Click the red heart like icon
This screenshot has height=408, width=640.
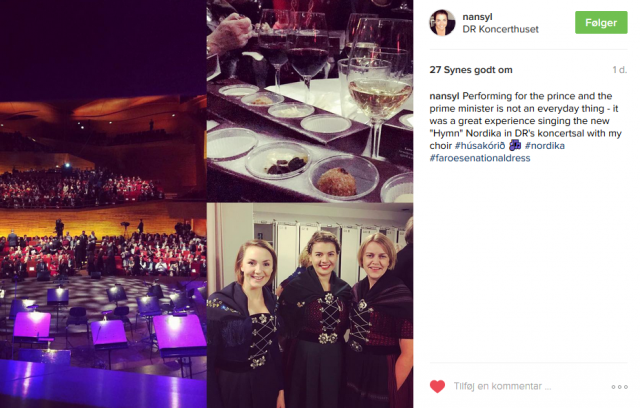[437, 386]
